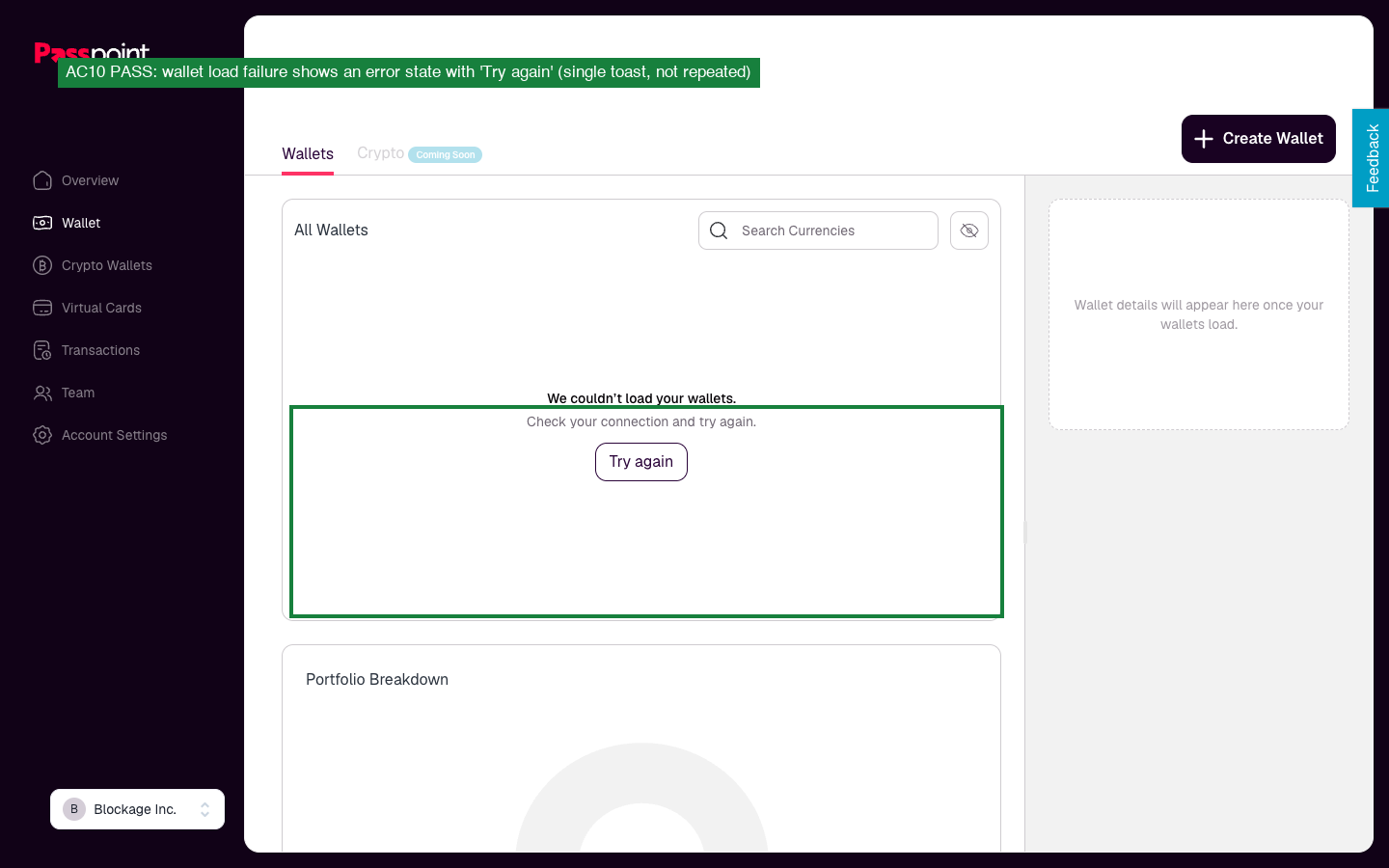
Task: Go to Transactions in the sidebar
Action: coord(100,350)
